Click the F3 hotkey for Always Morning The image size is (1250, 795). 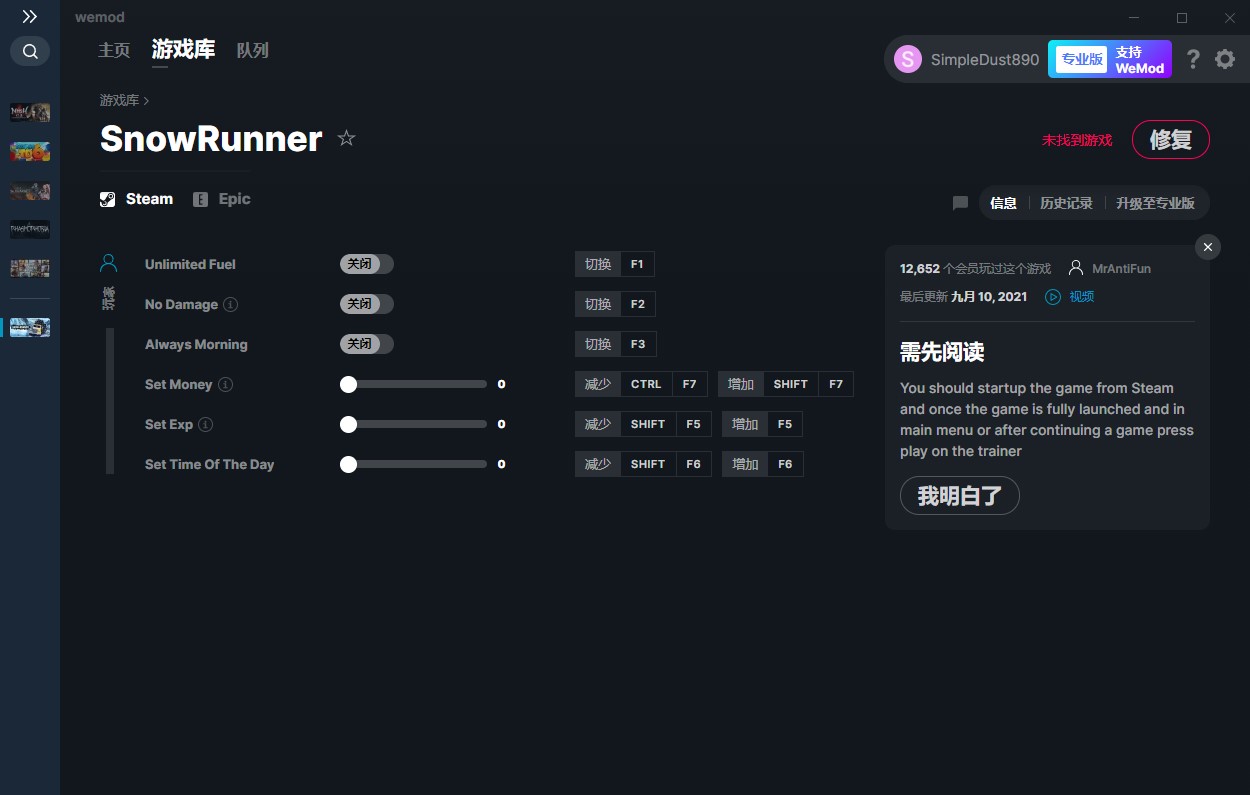[x=638, y=344]
